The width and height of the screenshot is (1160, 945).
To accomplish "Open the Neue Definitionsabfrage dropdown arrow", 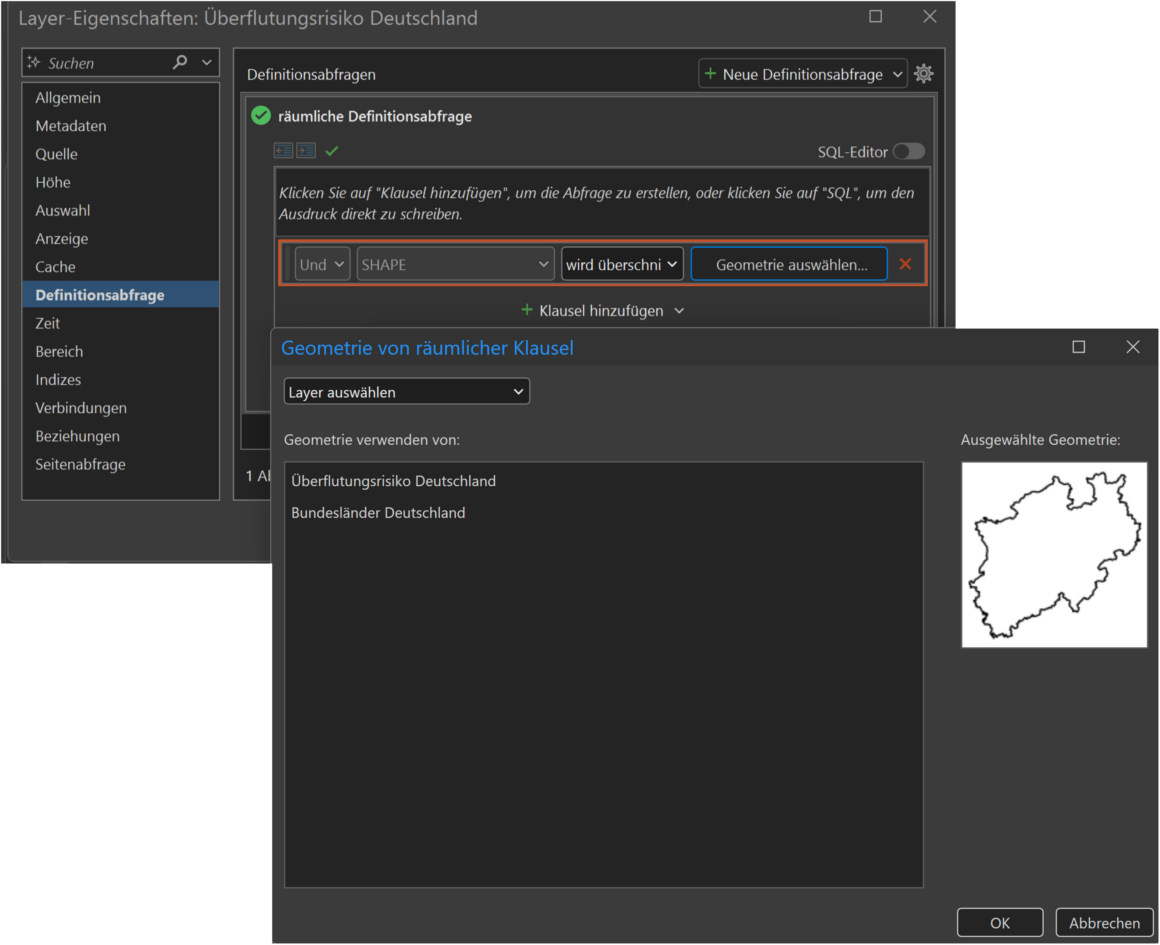I will pyautogui.click(x=897, y=74).
